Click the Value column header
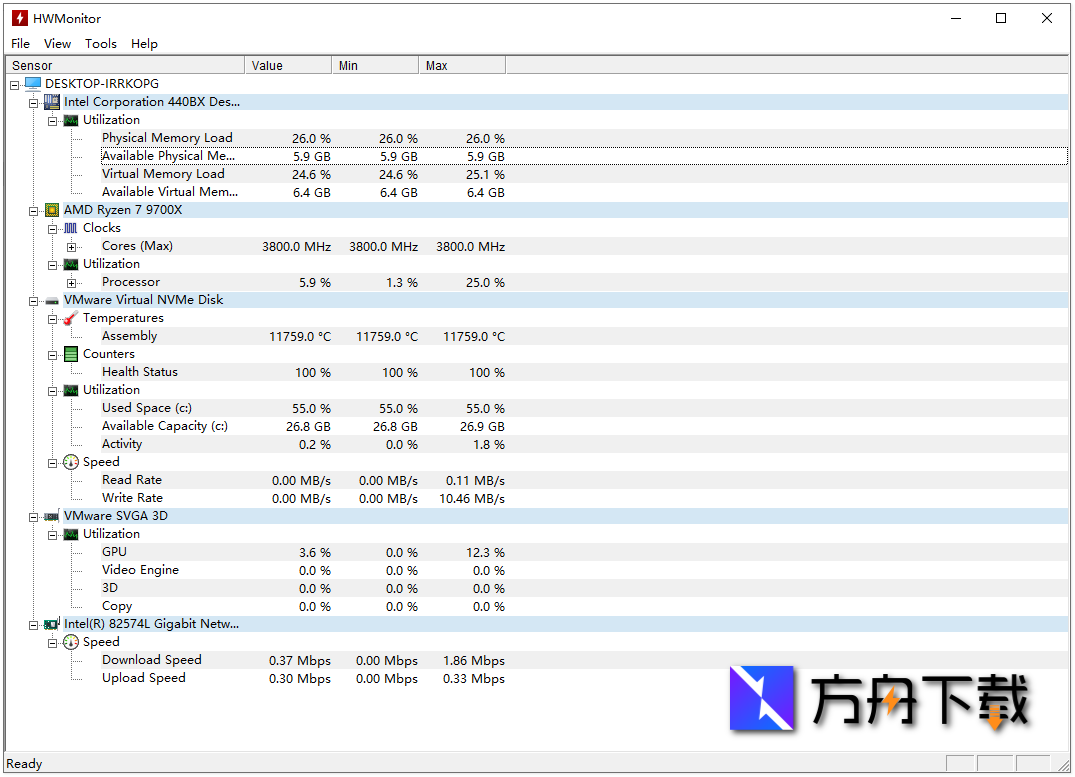The image size is (1075, 777). pyautogui.click(x=287, y=66)
